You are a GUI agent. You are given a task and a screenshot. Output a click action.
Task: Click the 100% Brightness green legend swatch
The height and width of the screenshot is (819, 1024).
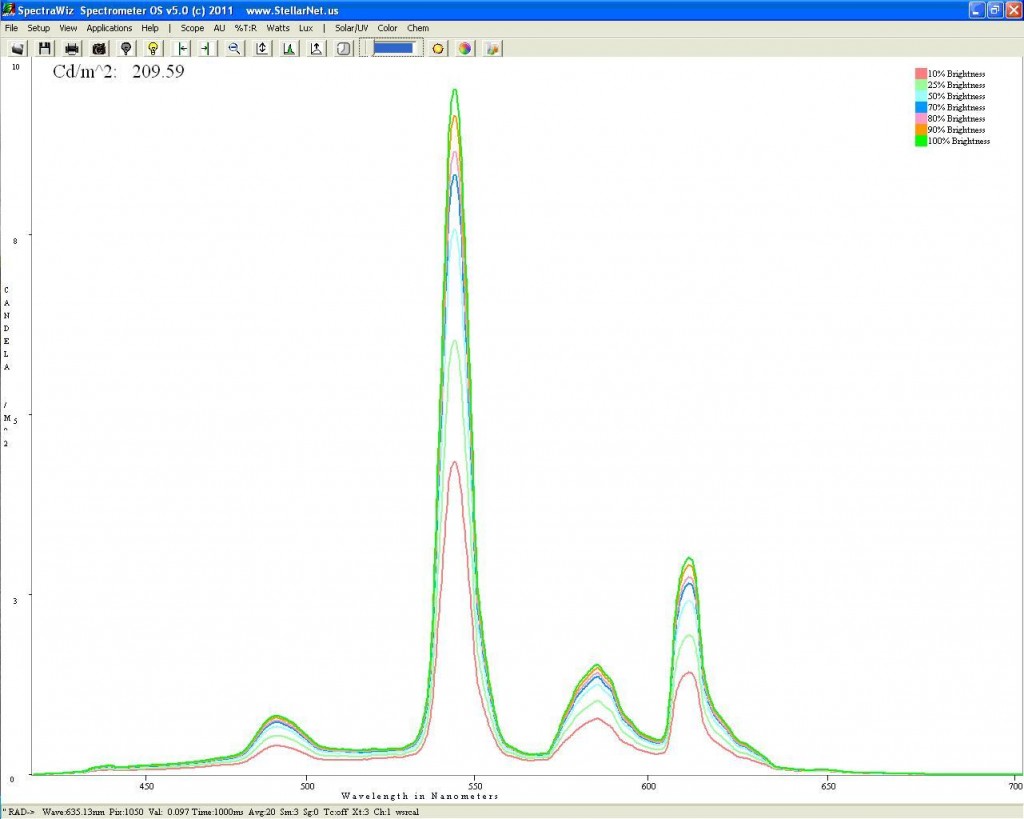pyautogui.click(x=920, y=142)
